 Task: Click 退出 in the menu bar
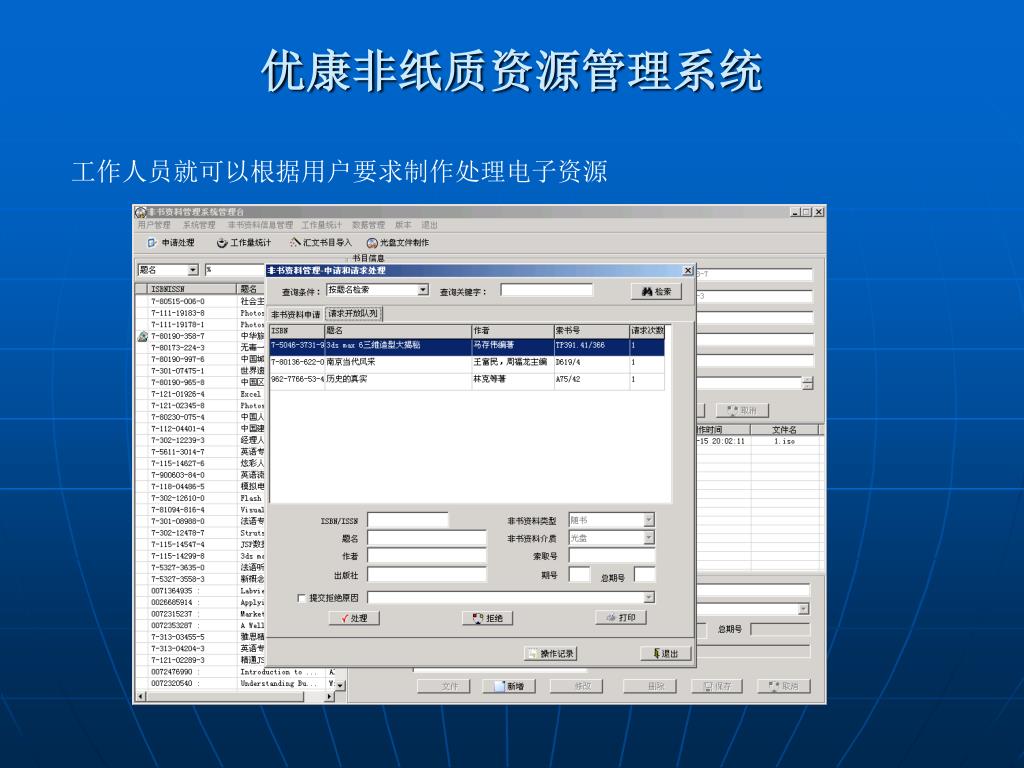[x=429, y=225]
